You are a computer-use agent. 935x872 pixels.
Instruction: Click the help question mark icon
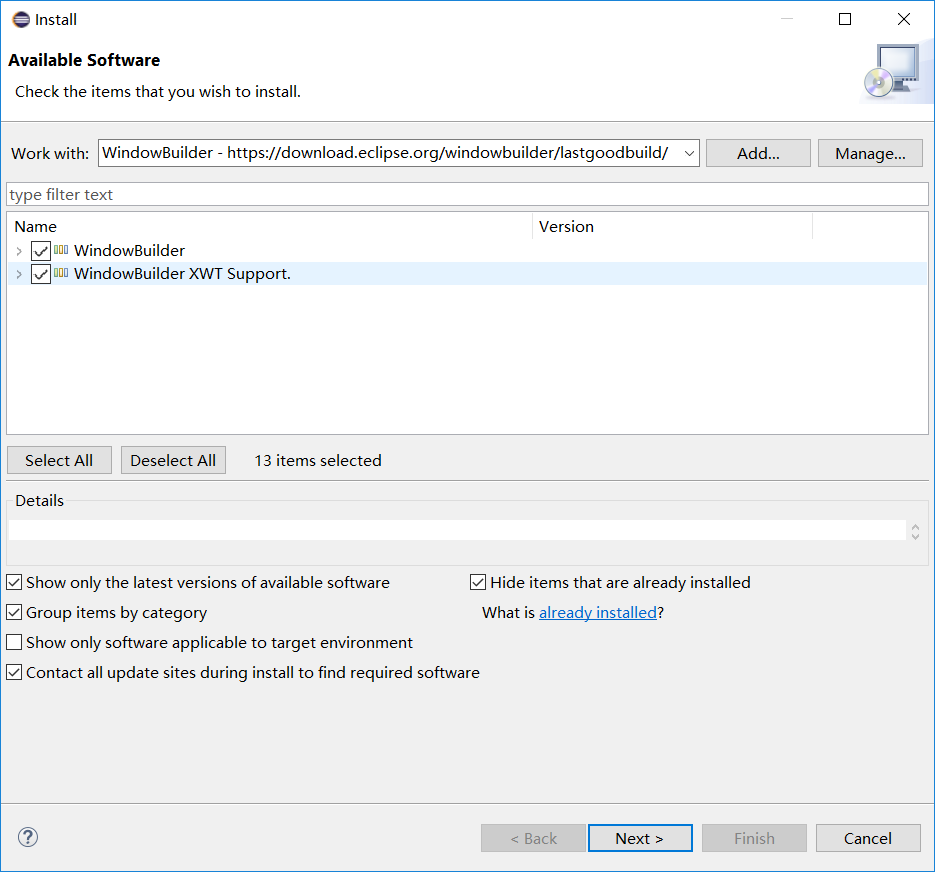click(x=27, y=837)
